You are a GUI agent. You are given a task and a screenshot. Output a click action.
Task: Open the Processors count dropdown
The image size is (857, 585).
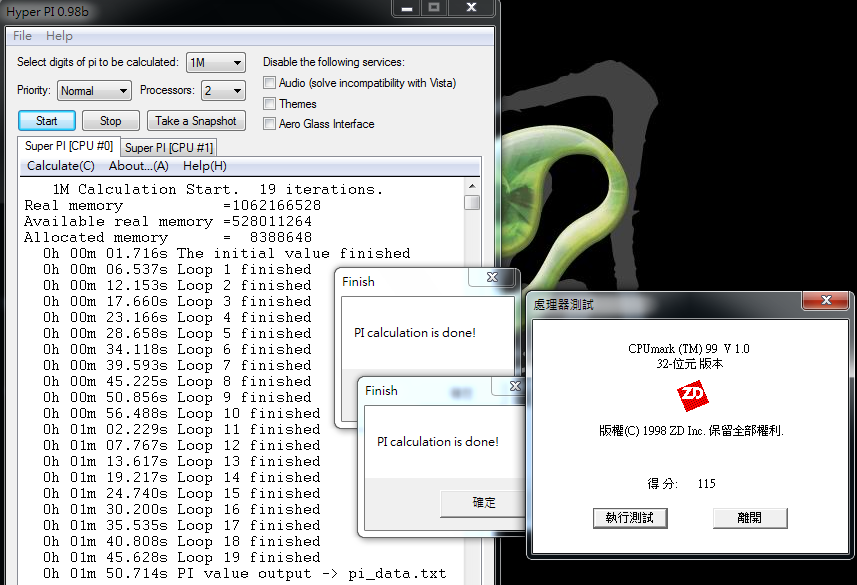[223, 90]
